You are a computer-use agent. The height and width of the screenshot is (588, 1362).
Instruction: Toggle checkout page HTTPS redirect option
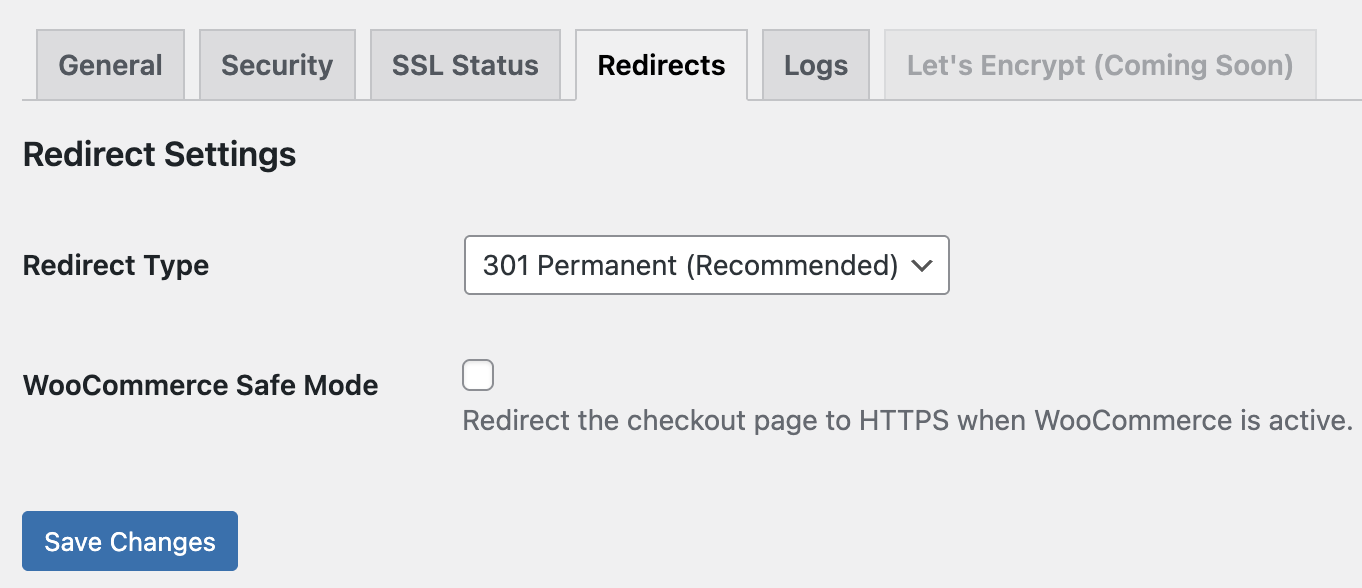(x=478, y=374)
